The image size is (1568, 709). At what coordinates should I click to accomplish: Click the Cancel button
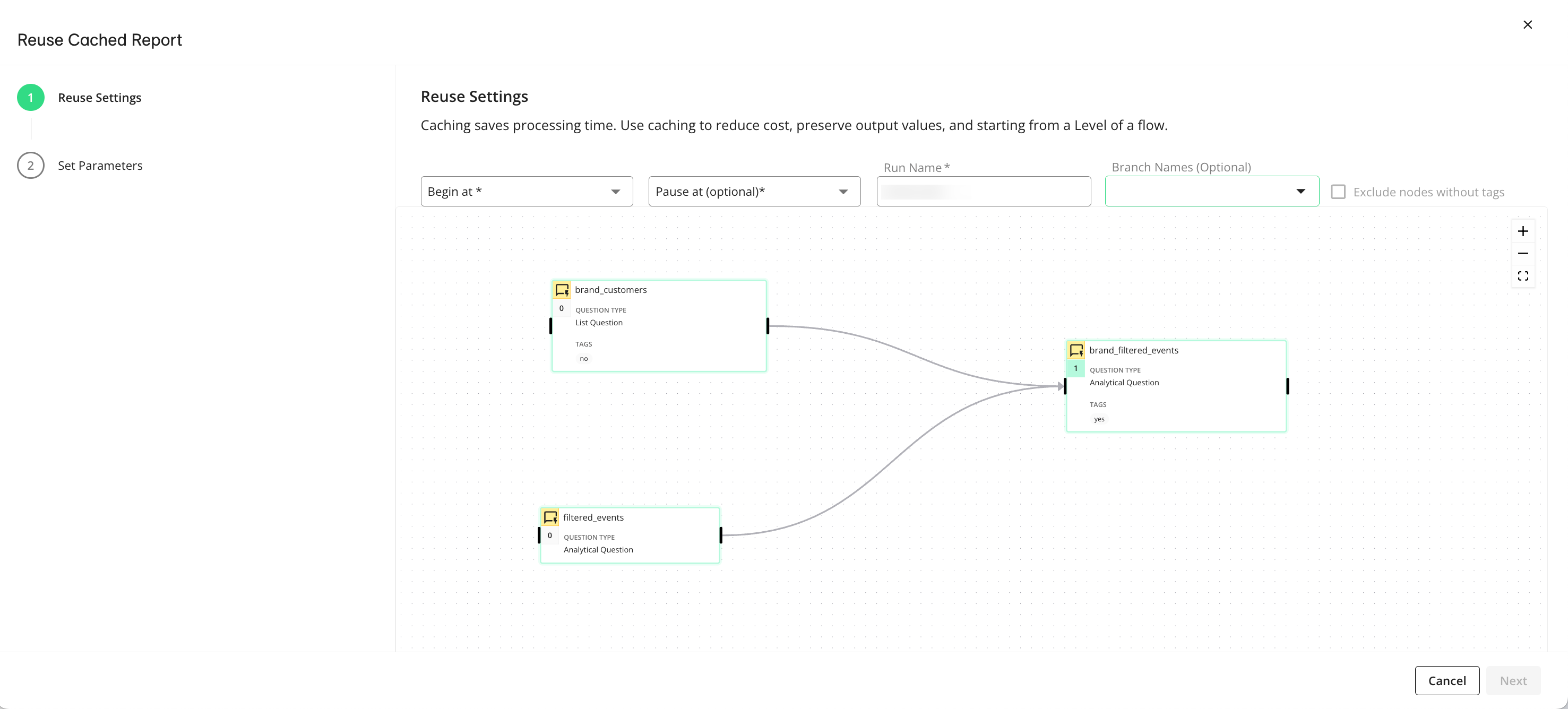coord(1446,680)
